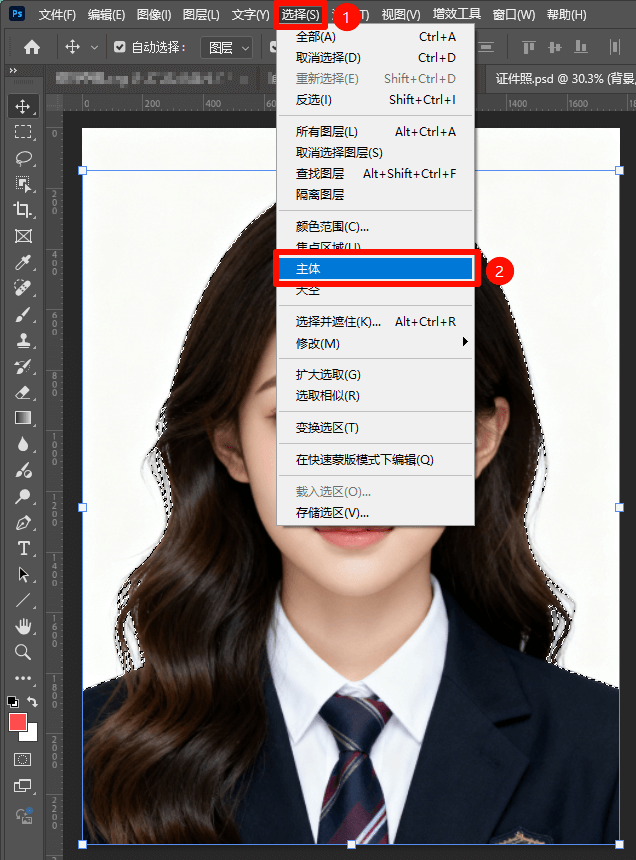Open the 图层 auto-select dropdown
Image resolution: width=636 pixels, height=860 pixels.
pos(226,47)
